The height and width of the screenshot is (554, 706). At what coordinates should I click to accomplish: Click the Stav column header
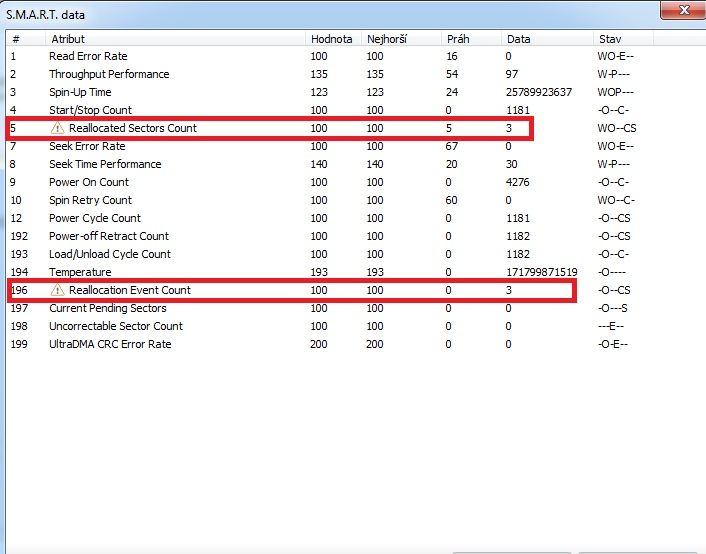point(610,38)
